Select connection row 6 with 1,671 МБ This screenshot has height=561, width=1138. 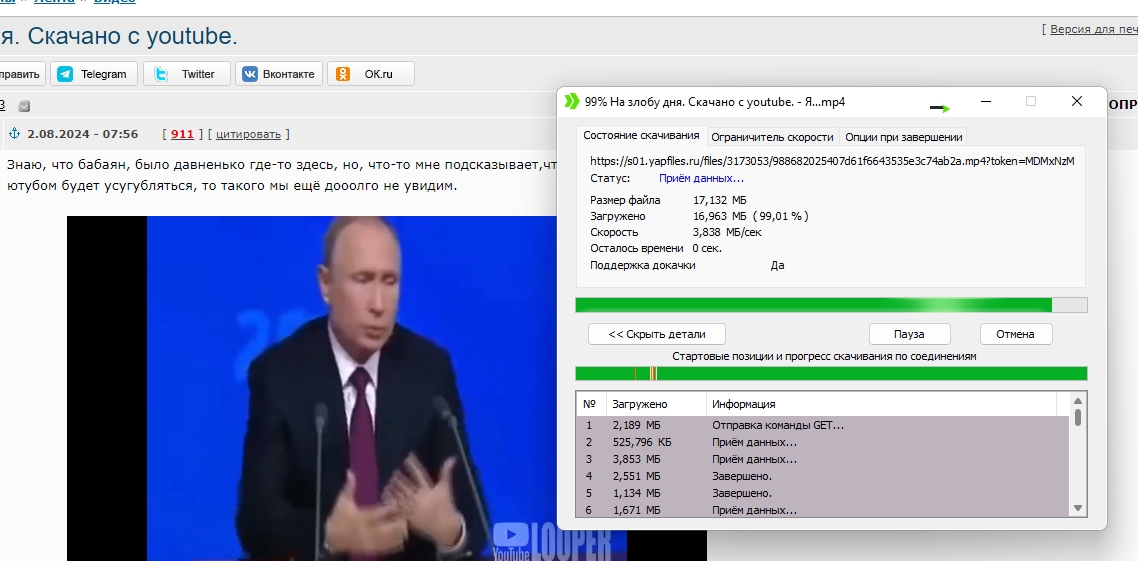pos(823,510)
